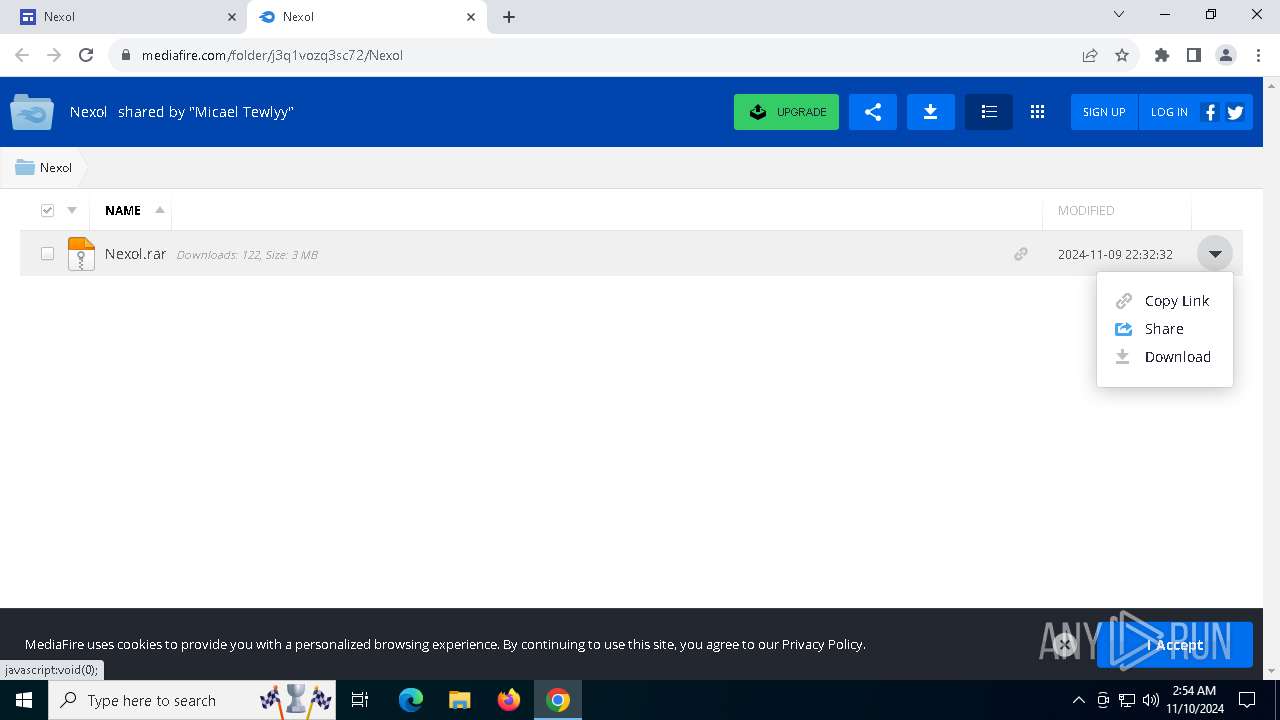This screenshot has width=1280, height=720.
Task: Open the Chrome extensions puzzle icon
Action: (x=1161, y=55)
